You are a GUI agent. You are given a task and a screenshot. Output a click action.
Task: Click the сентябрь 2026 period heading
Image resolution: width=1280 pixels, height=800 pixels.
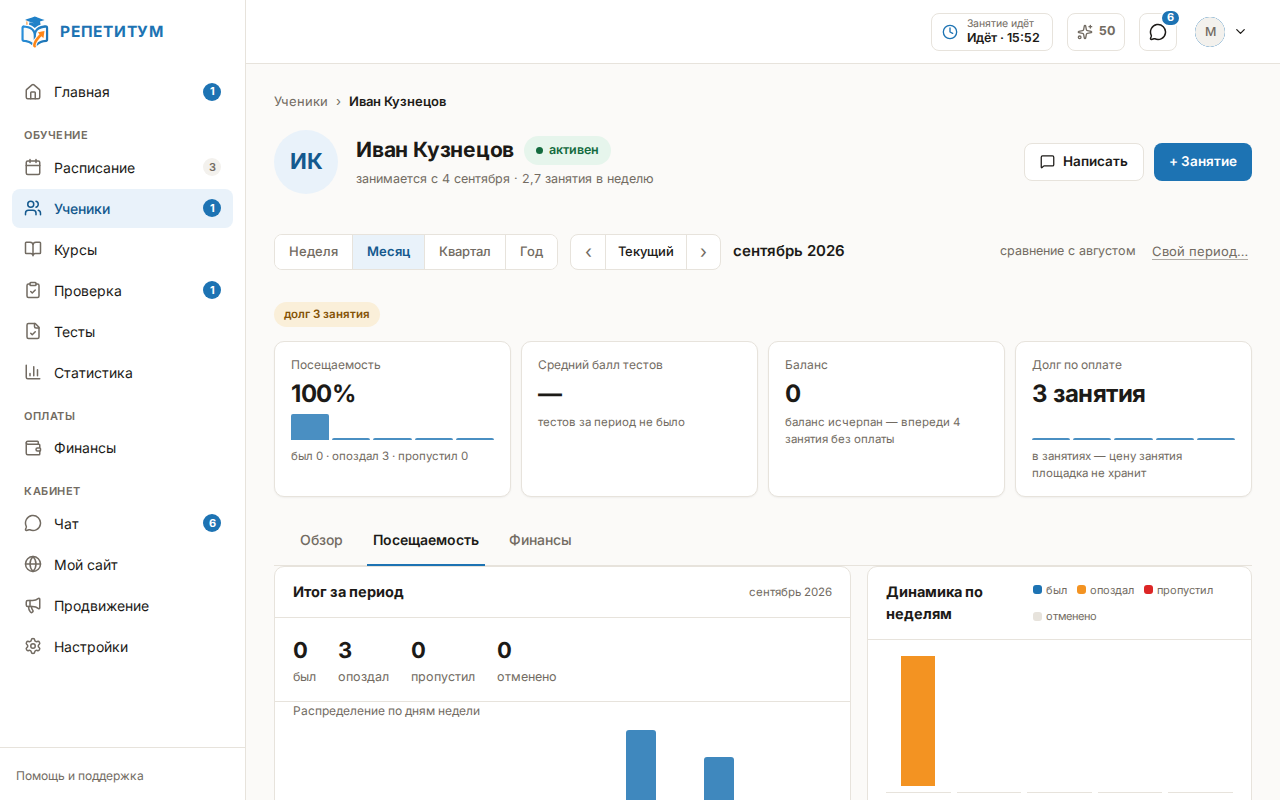coord(789,251)
